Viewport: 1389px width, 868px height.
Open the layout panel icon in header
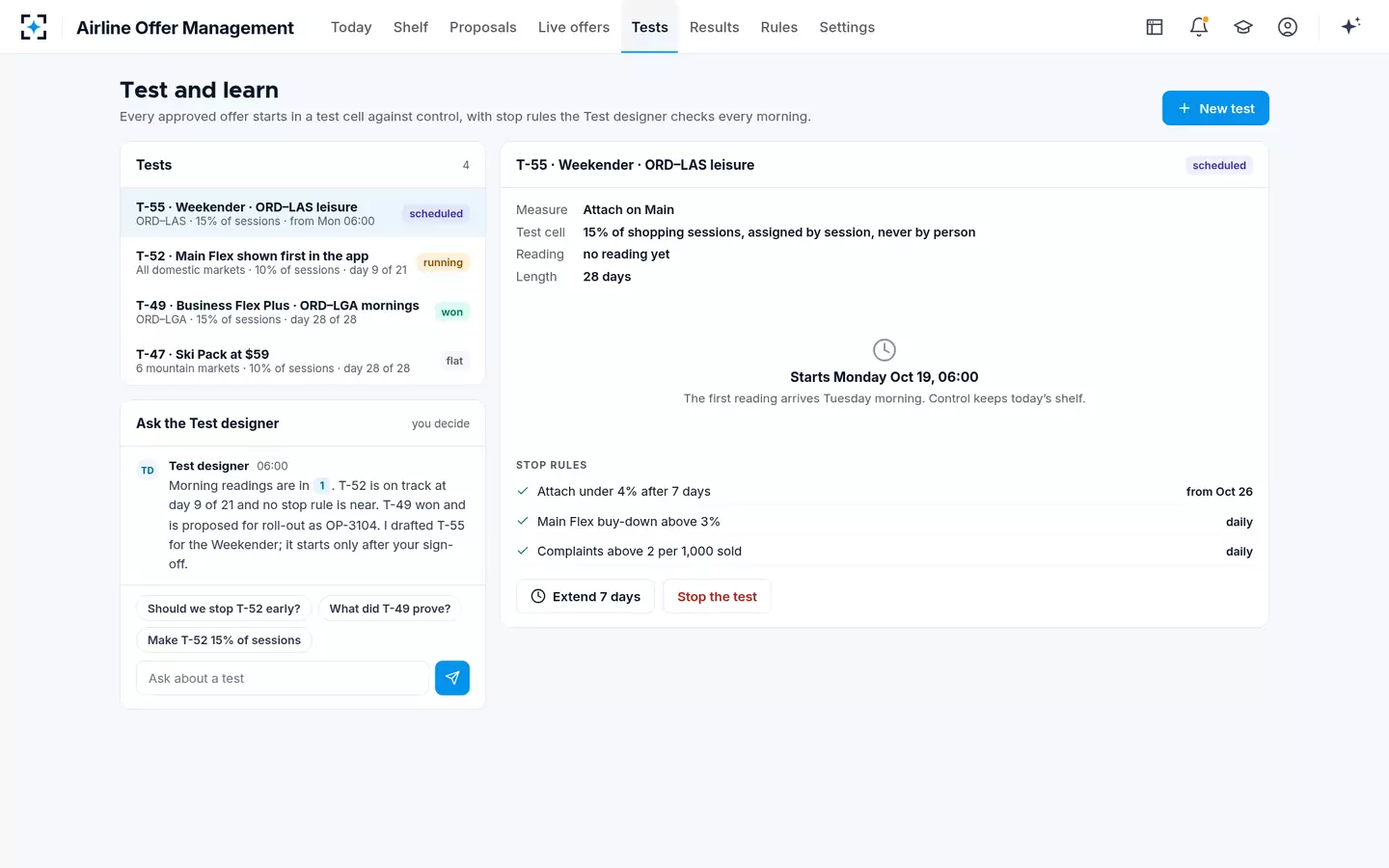point(1155,27)
